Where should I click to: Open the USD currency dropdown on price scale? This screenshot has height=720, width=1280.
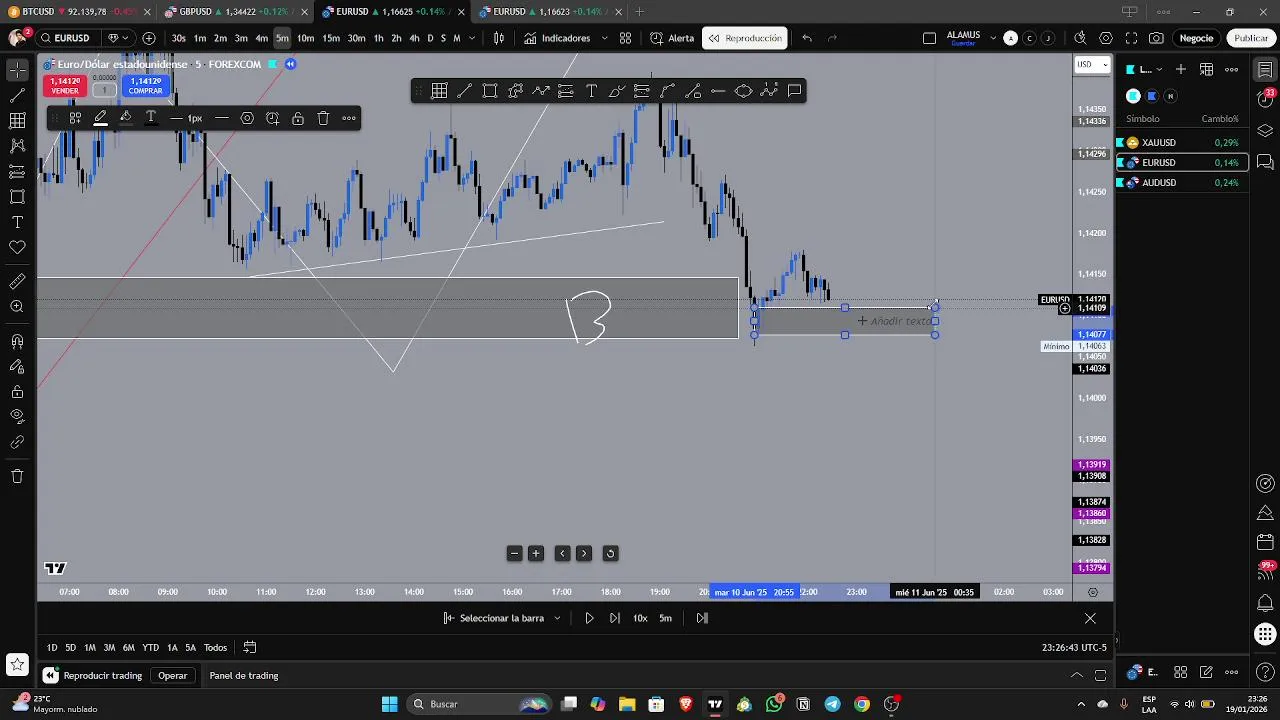(x=1092, y=64)
